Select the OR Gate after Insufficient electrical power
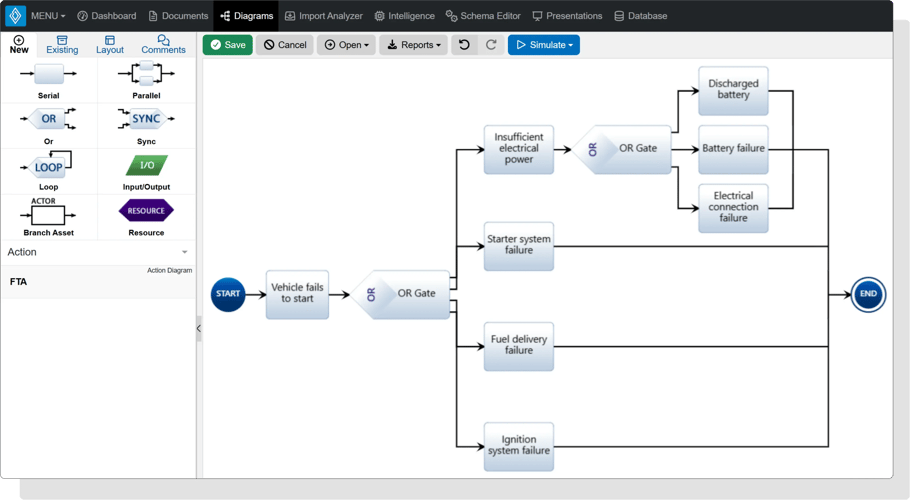Screen dimensions: 910x500 click(x=622, y=149)
